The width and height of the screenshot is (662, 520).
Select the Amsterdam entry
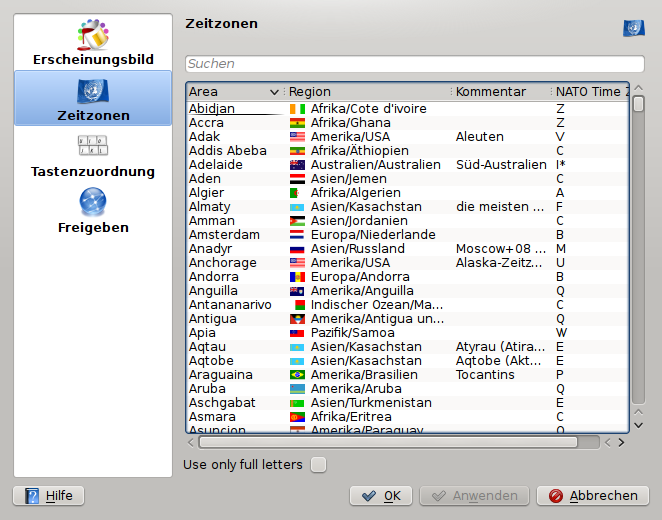click(224, 235)
